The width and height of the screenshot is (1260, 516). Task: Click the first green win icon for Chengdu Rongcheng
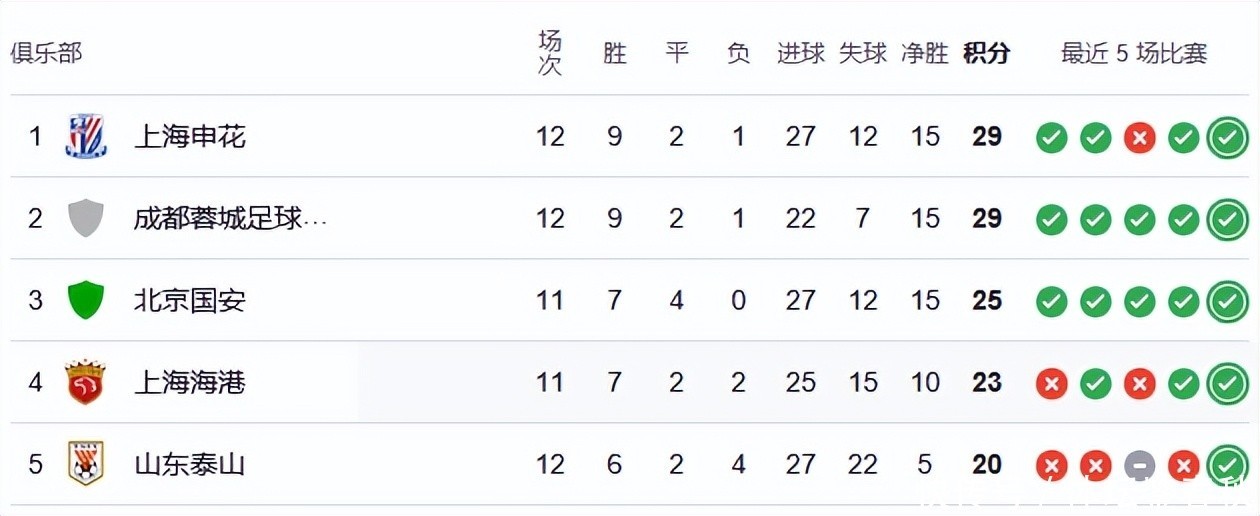1051,219
